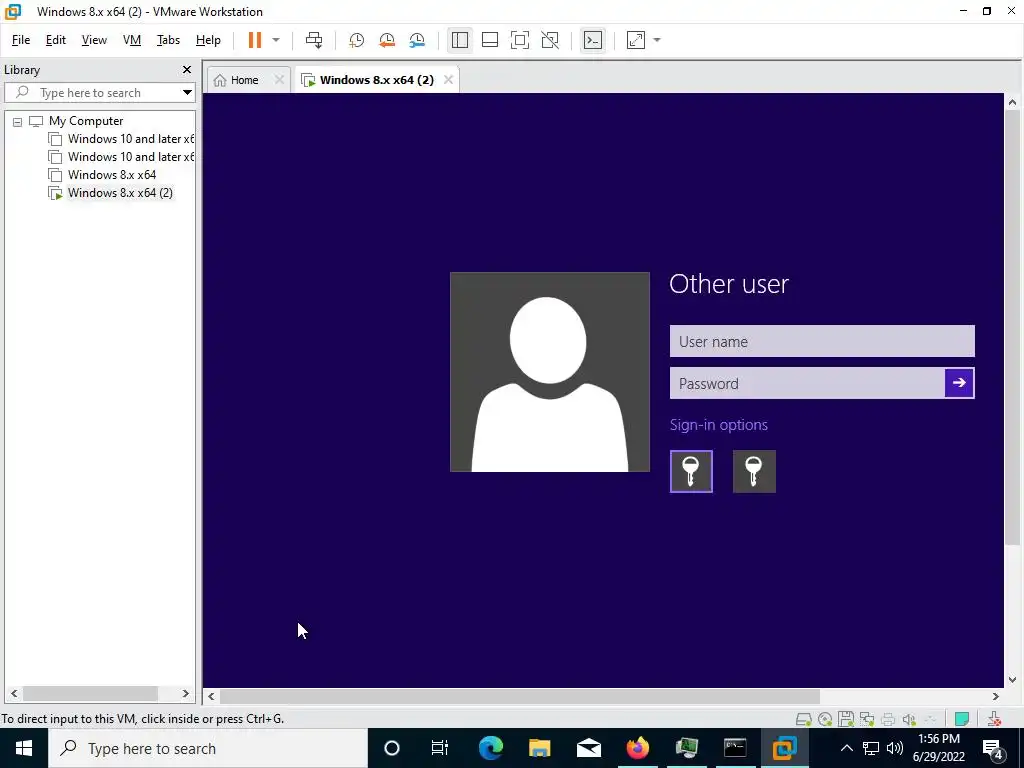Open the File menu

pyautogui.click(x=21, y=40)
